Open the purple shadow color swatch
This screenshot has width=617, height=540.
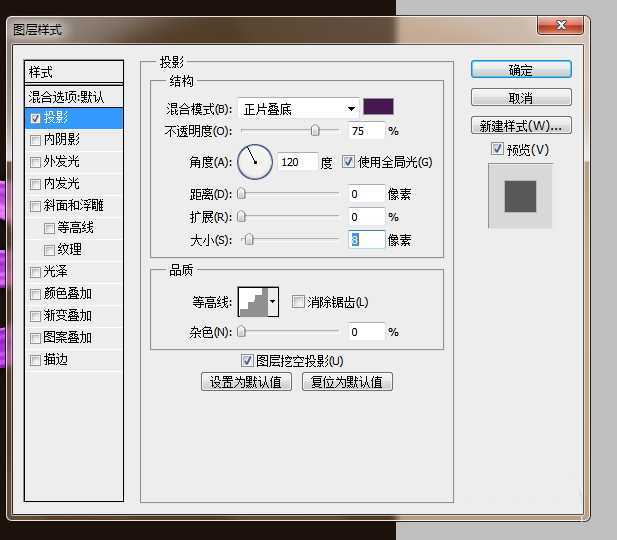pyautogui.click(x=378, y=107)
